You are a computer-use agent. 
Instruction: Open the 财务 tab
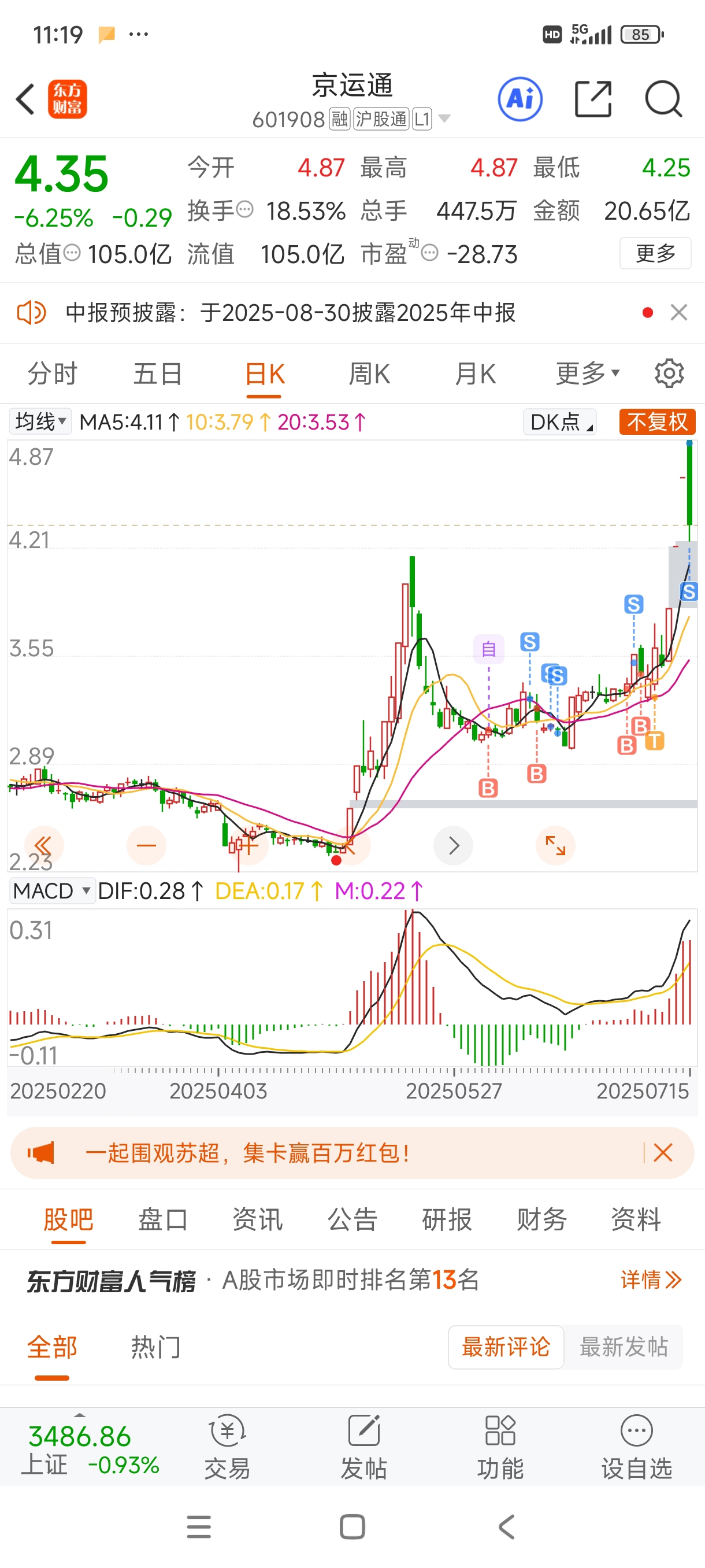541,1219
